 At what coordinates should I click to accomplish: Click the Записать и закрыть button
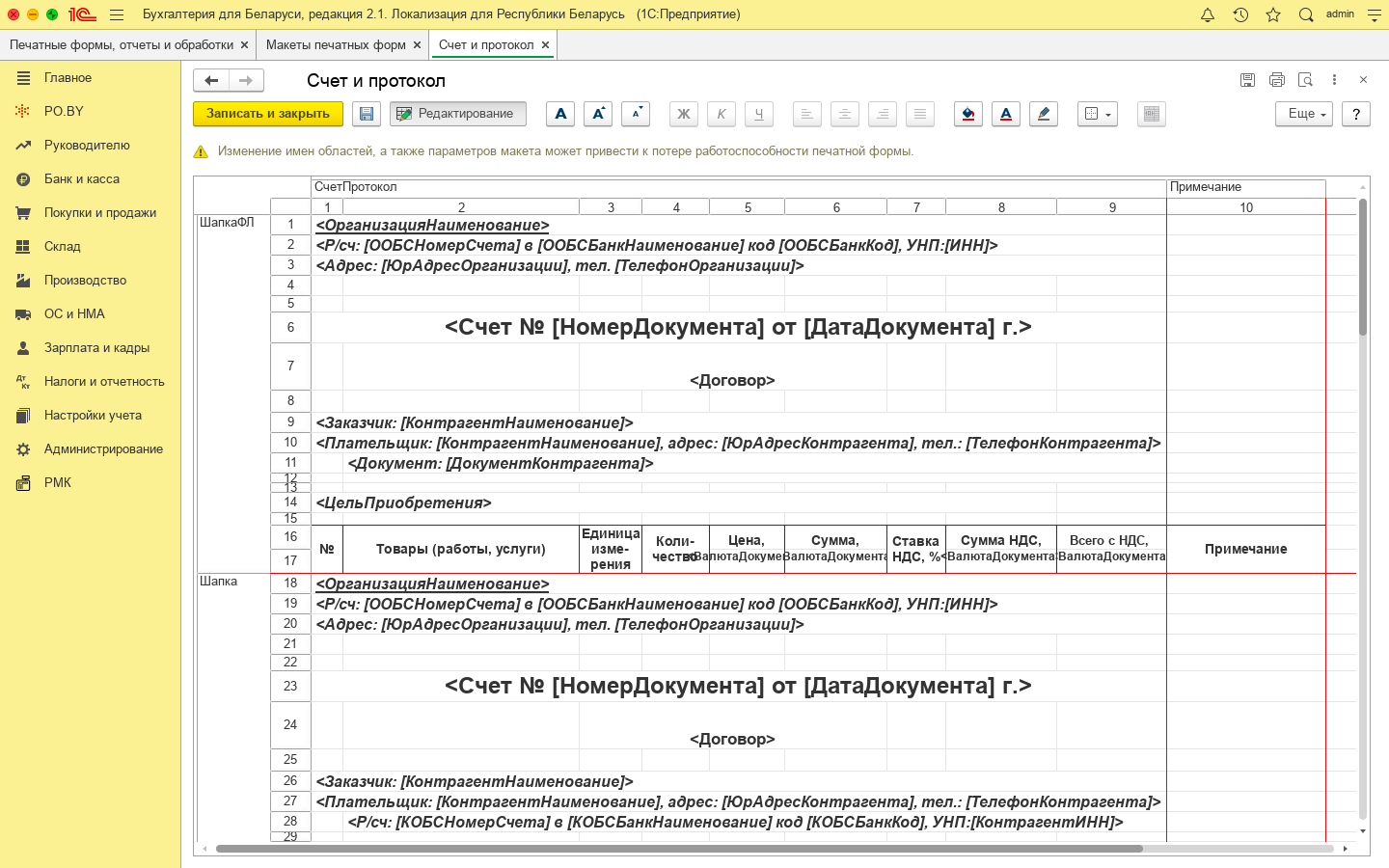coord(268,114)
